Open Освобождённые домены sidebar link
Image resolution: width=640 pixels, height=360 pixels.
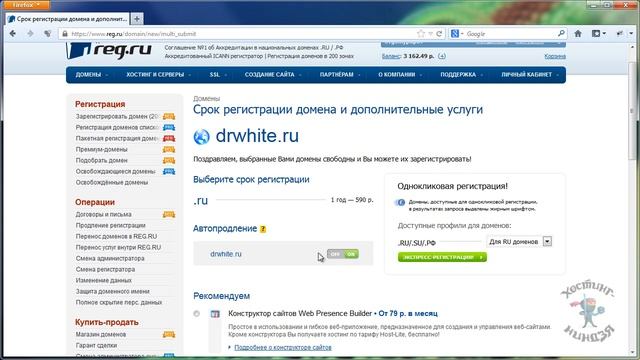pos(112,182)
